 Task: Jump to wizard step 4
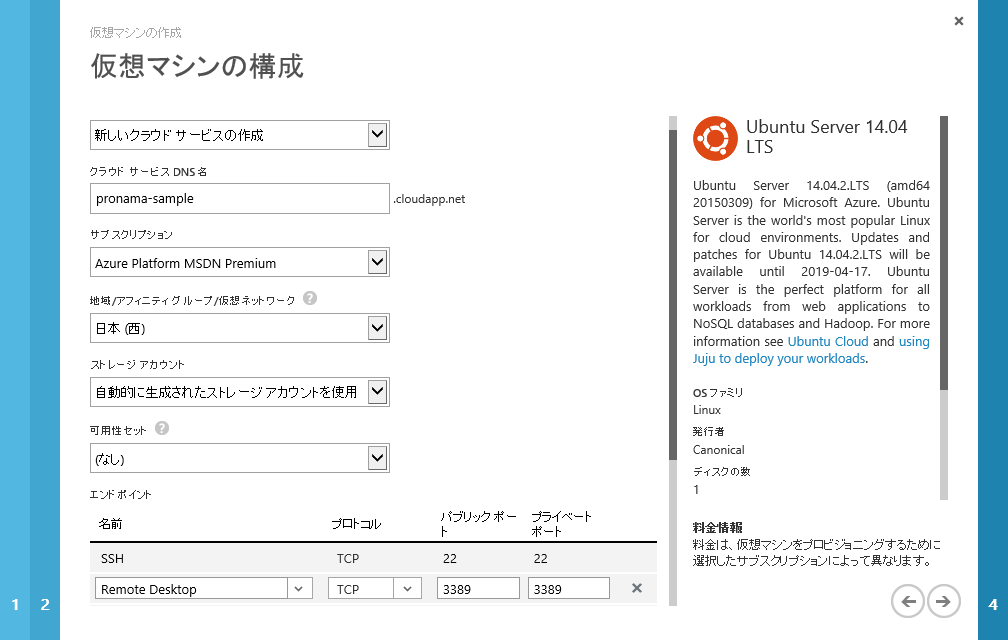(x=992, y=604)
